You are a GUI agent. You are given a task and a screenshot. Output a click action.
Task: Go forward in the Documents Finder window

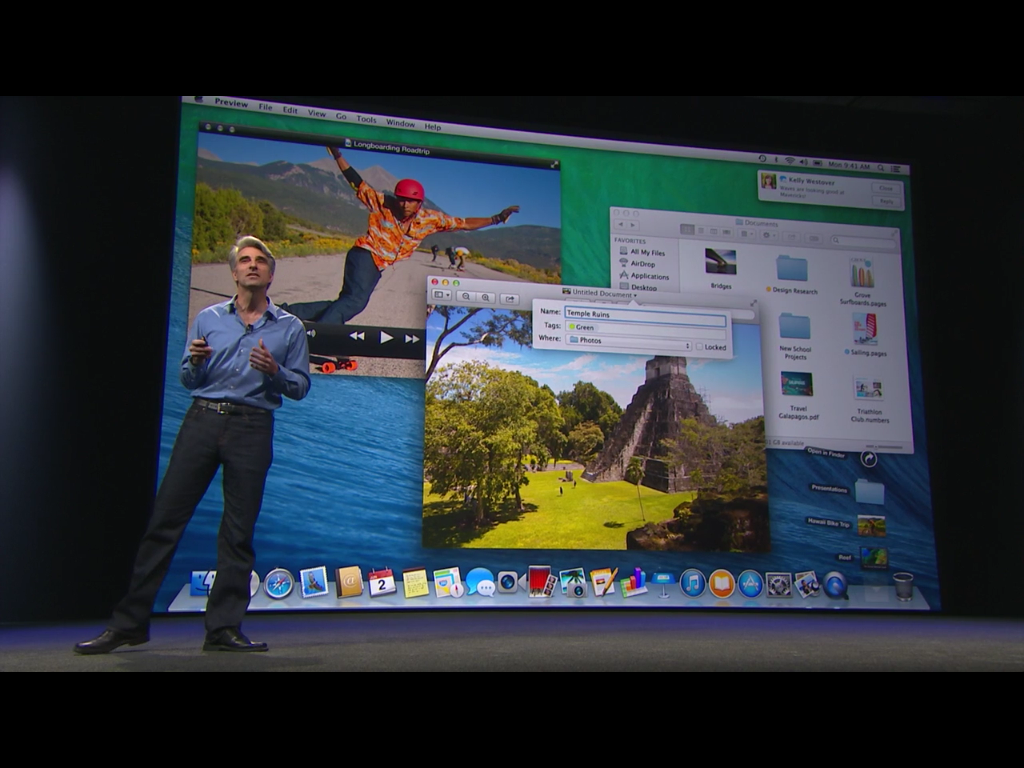click(632, 225)
